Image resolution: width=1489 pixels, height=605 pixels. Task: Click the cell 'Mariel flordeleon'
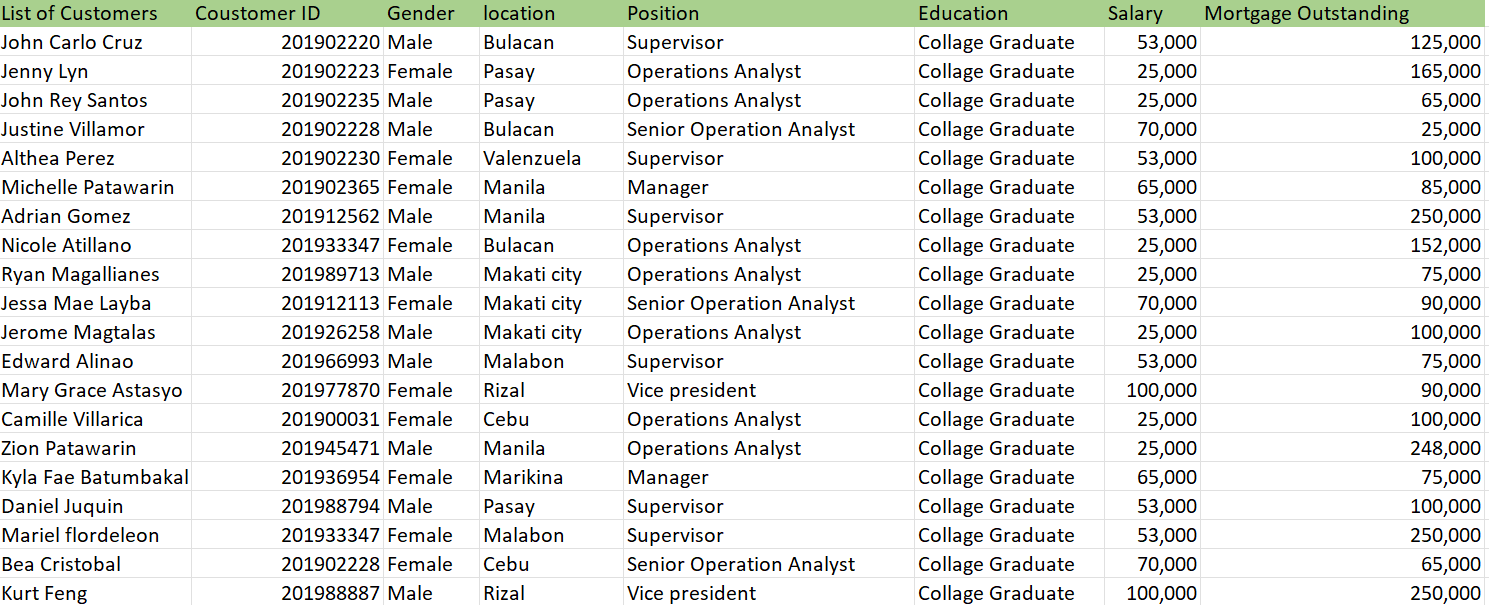click(x=95, y=535)
